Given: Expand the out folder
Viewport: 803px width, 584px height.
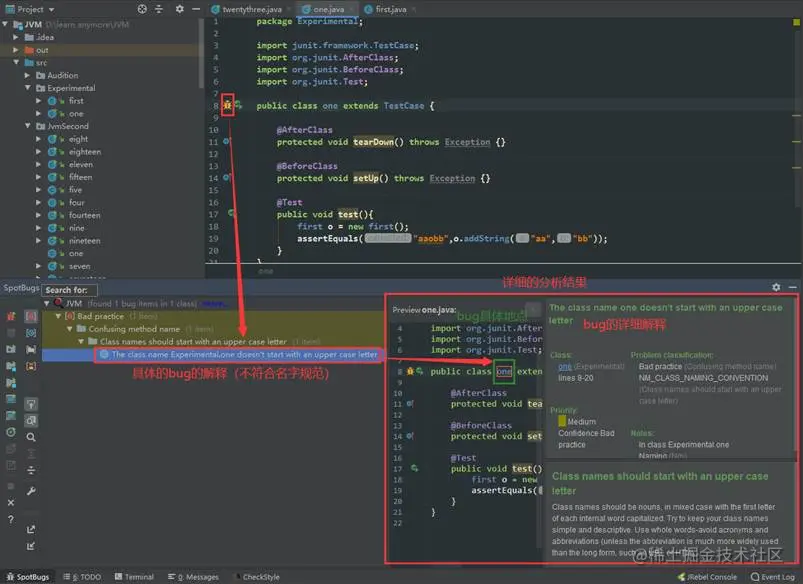Looking at the screenshot, I should (x=16, y=50).
